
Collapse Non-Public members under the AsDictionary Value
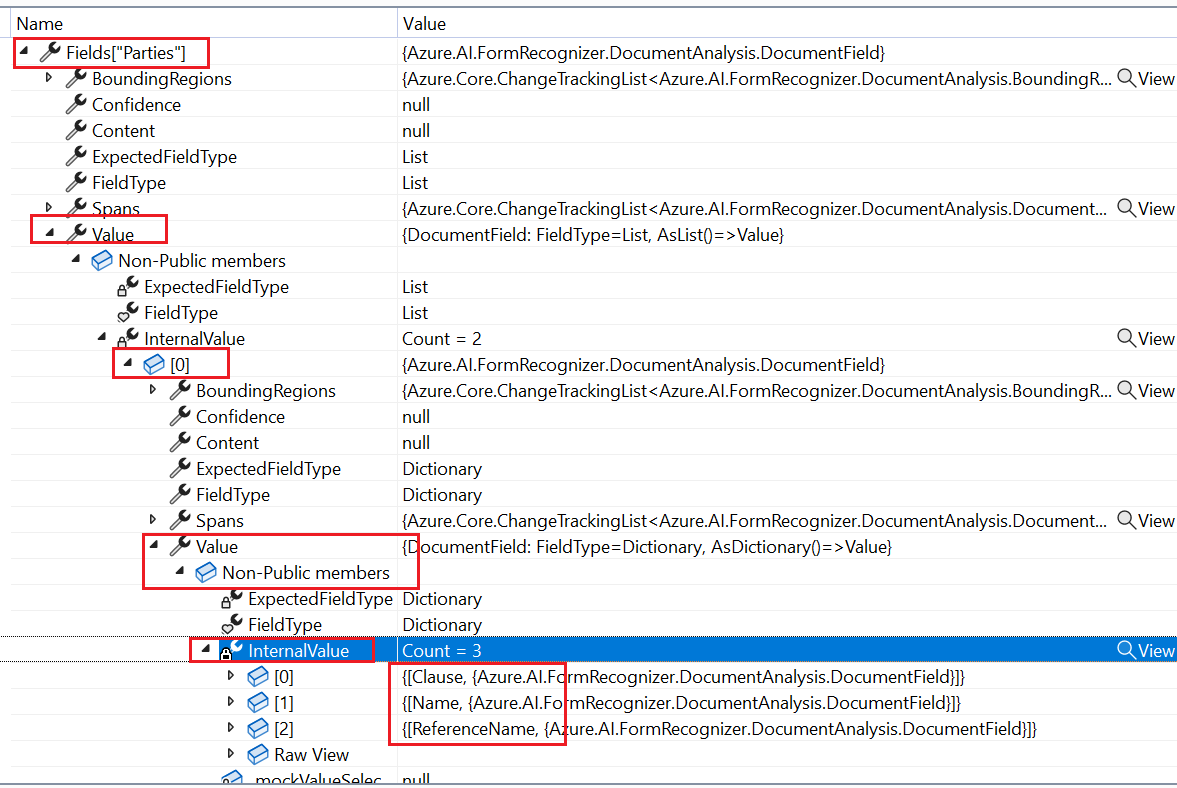[x=180, y=571]
